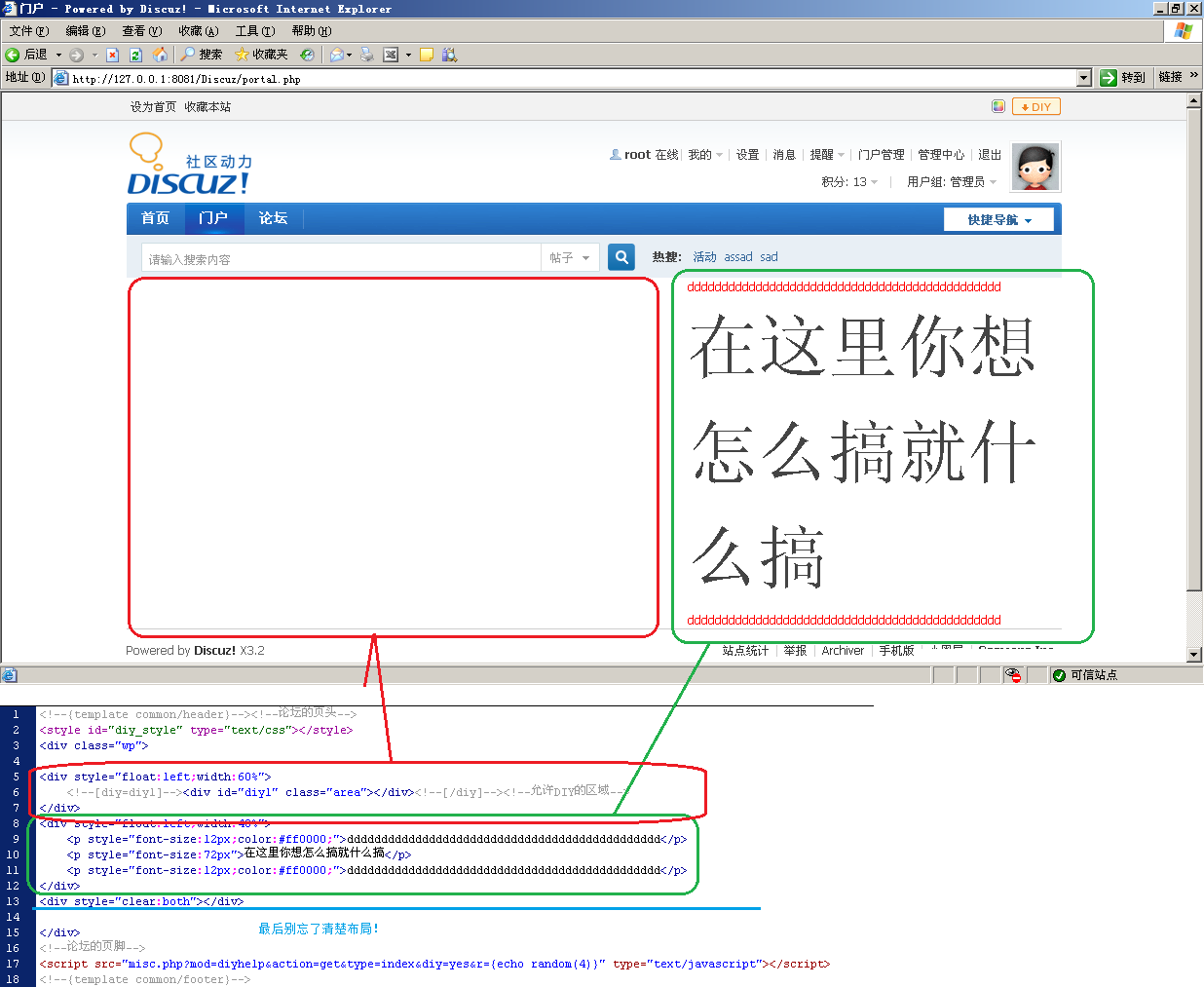Stop page loading with the red X icon
1204x987 pixels.
tap(113, 55)
